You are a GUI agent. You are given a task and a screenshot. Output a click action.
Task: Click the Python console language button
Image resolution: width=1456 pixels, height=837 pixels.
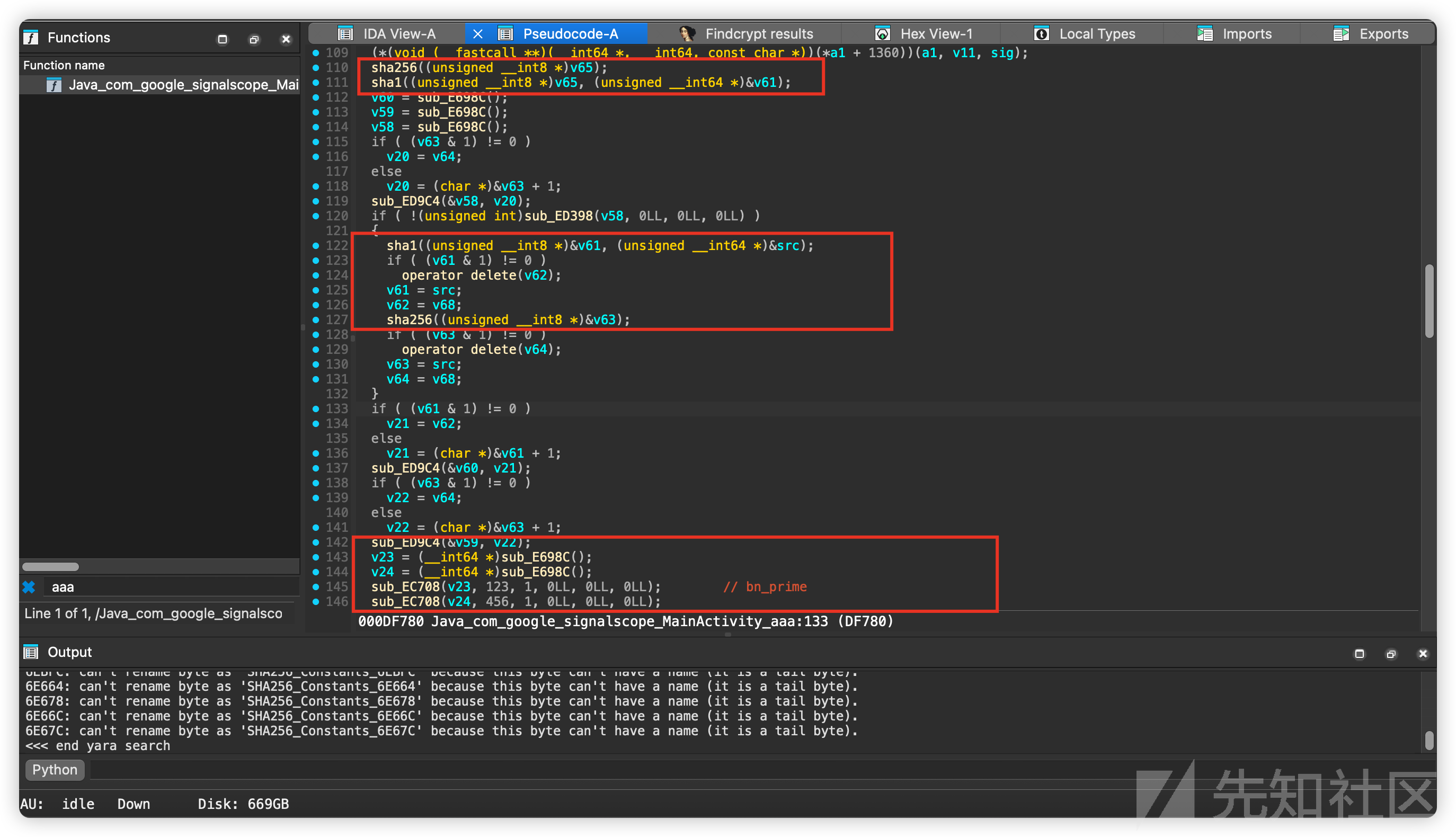point(55,770)
